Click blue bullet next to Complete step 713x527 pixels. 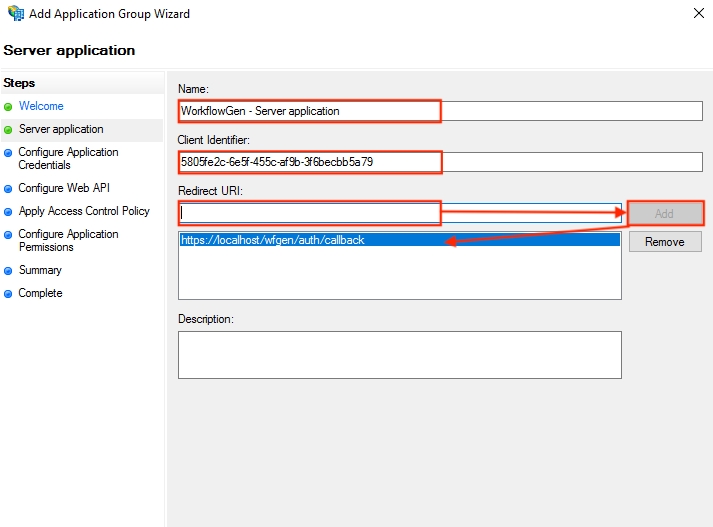point(9,294)
